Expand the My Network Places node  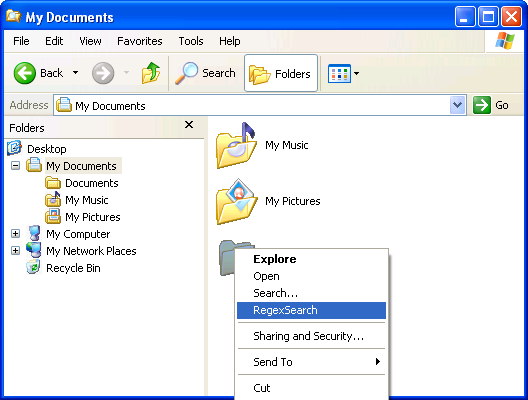(x=15, y=251)
